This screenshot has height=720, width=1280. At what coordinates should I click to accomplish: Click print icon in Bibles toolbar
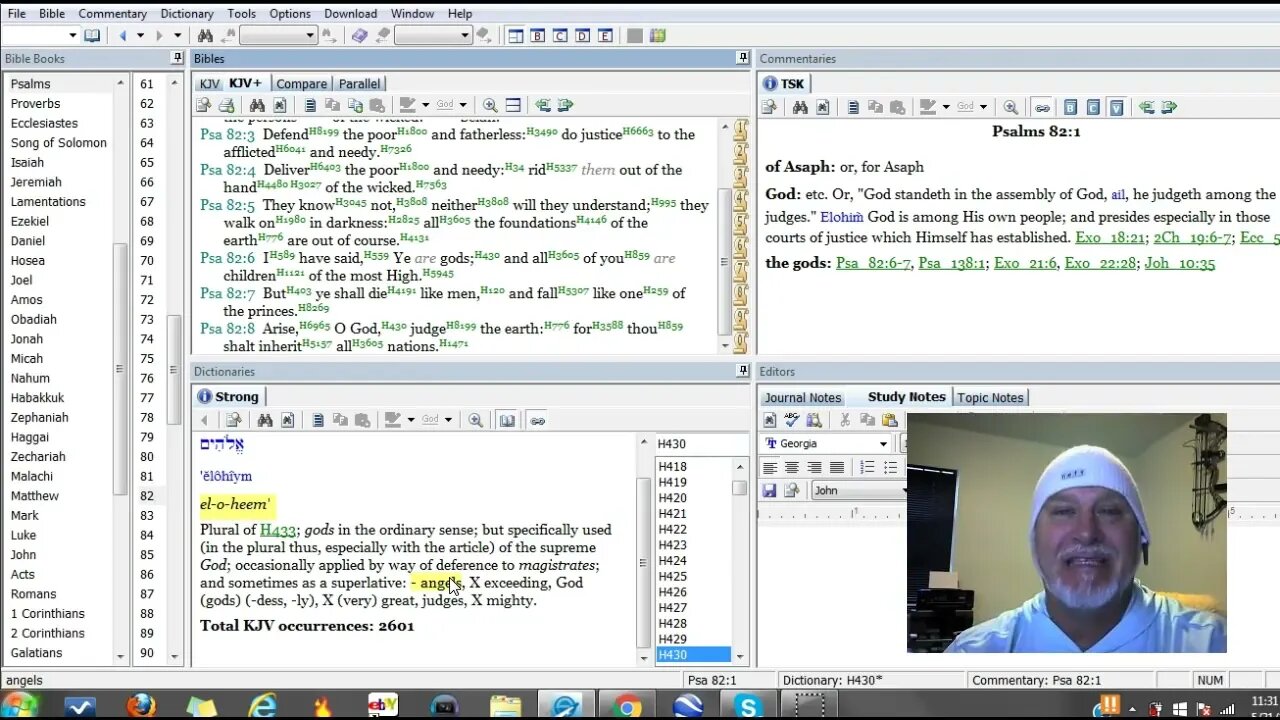point(226,105)
